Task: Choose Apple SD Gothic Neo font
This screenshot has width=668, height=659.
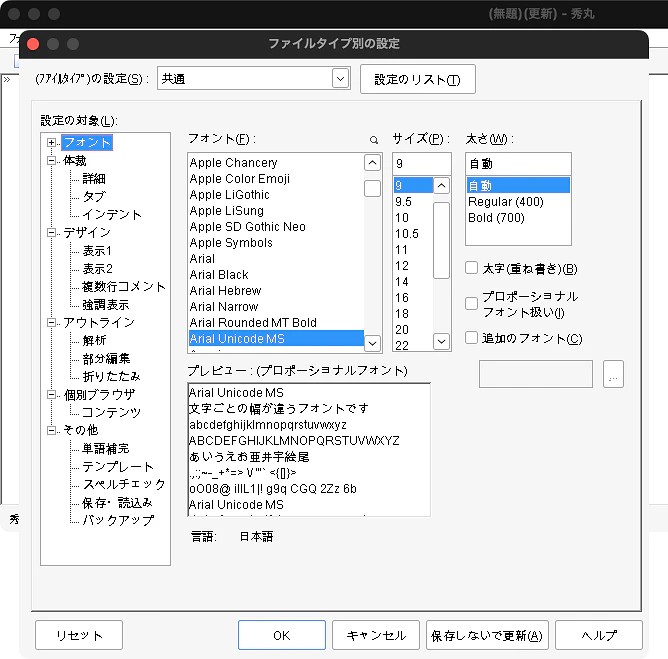Action: point(276,227)
